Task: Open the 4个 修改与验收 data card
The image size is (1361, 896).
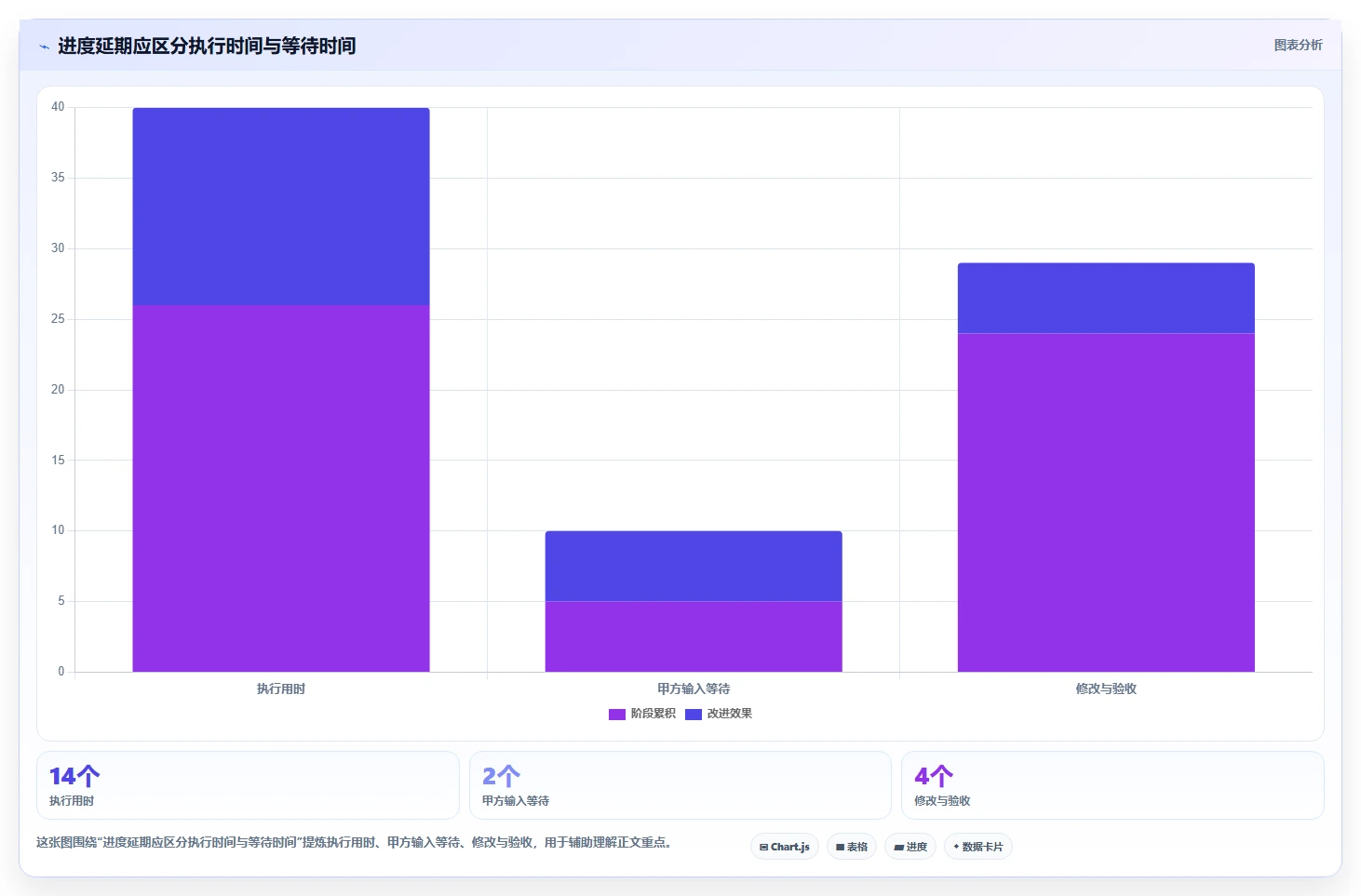Action: [x=1112, y=785]
